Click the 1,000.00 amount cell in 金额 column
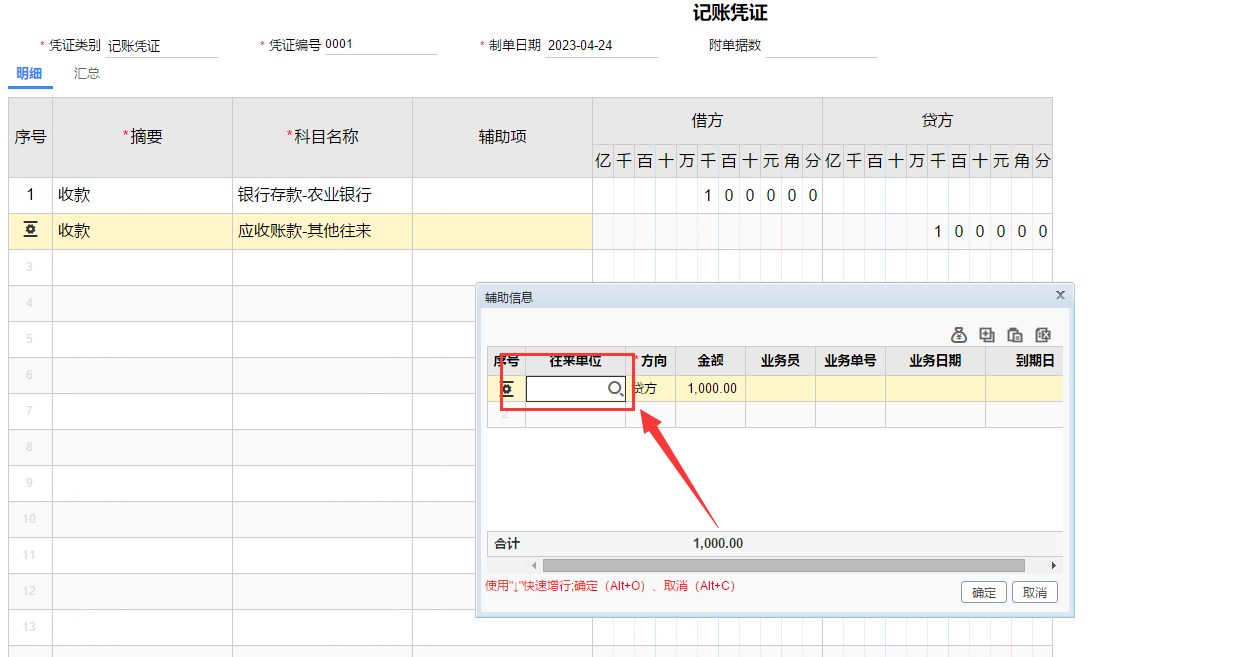1249x657 pixels. pyautogui.click(x=711, y=388)
